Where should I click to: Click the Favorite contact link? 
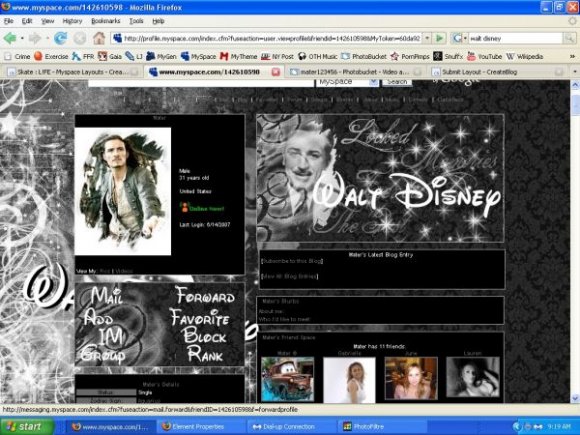(x=199, y=317)
